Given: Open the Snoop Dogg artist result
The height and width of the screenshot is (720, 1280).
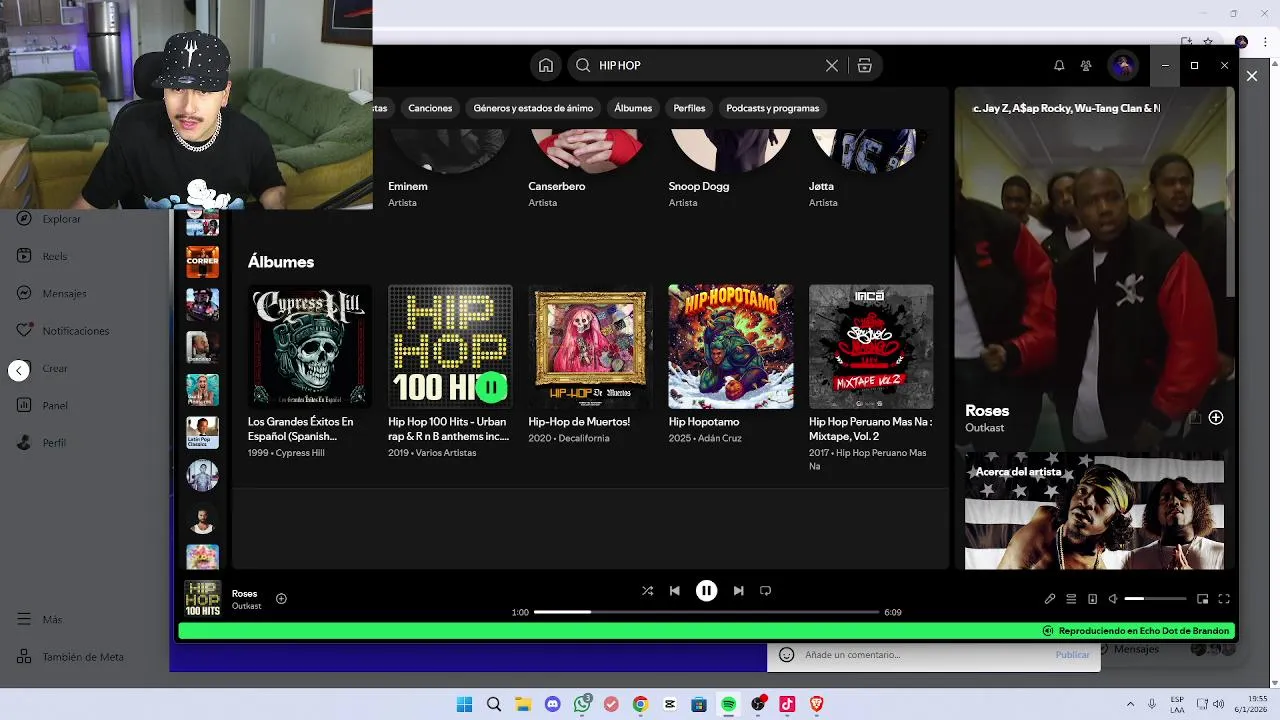Looking at the screenshot, I should 730,168.
